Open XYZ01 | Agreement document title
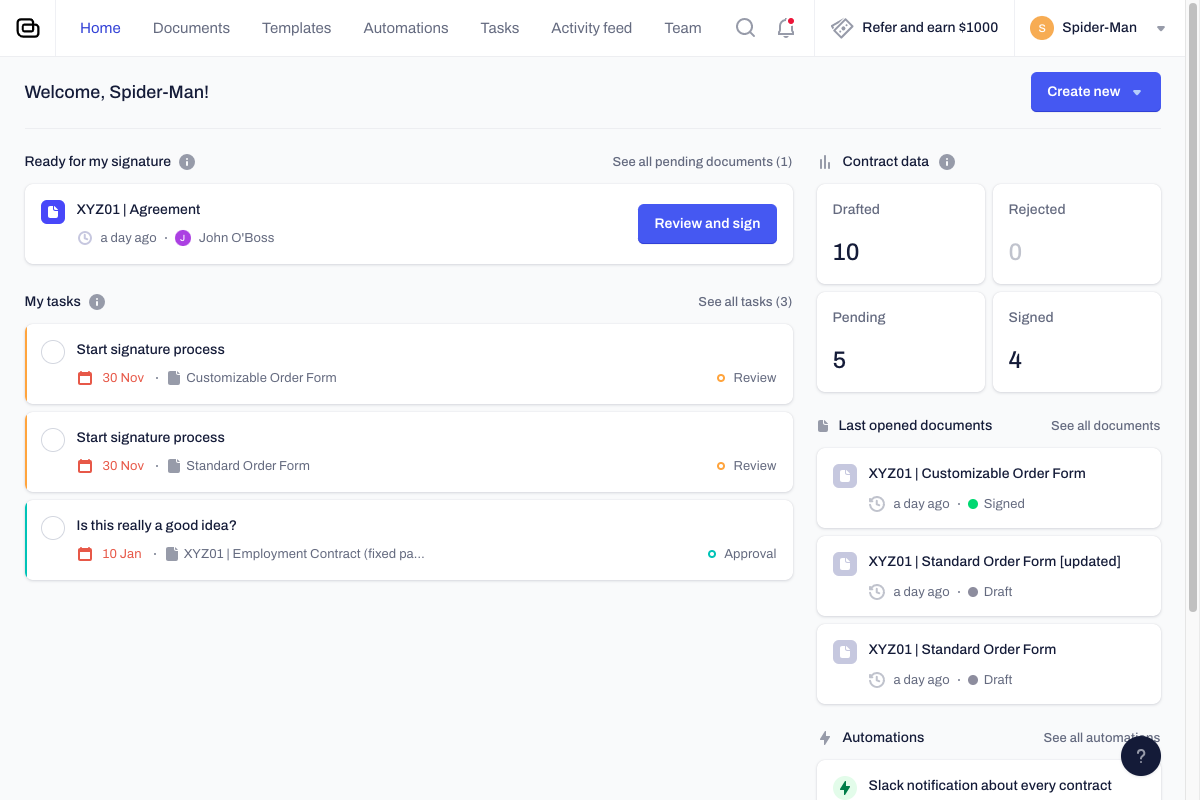The image size is (1200, 800). 138,210
